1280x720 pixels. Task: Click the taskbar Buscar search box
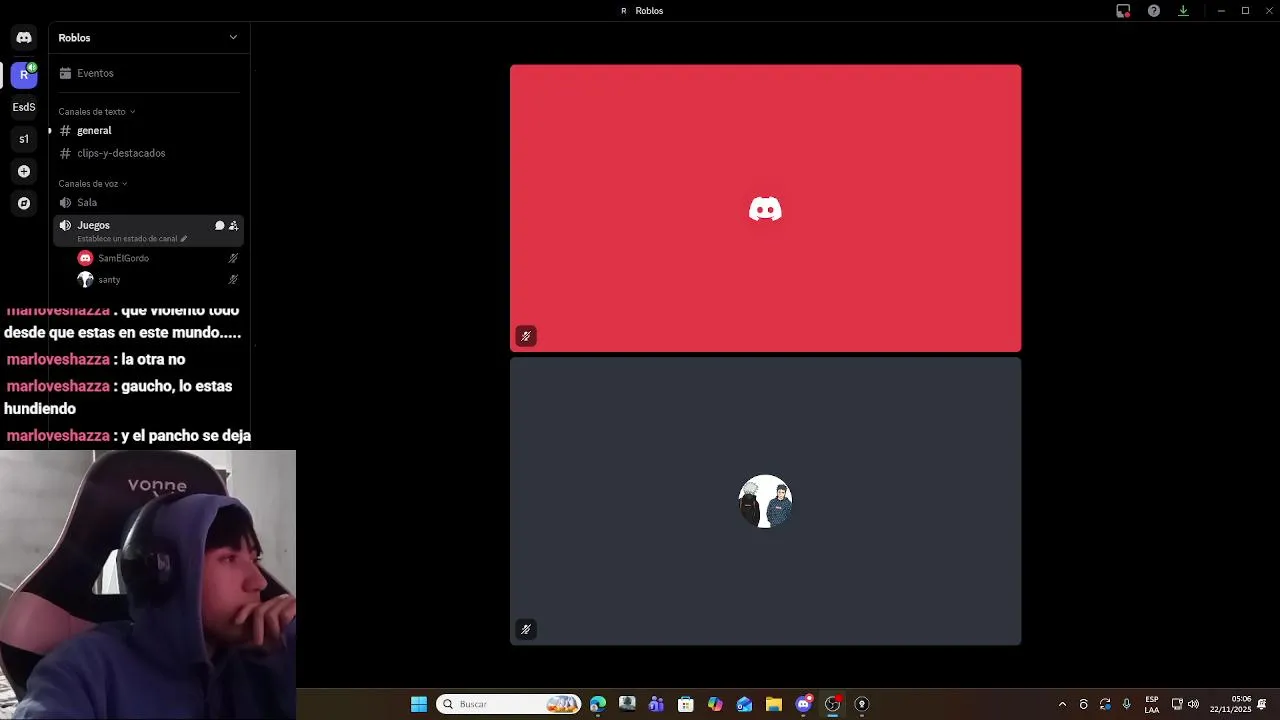pyautogui.click(x=509, y=704)
